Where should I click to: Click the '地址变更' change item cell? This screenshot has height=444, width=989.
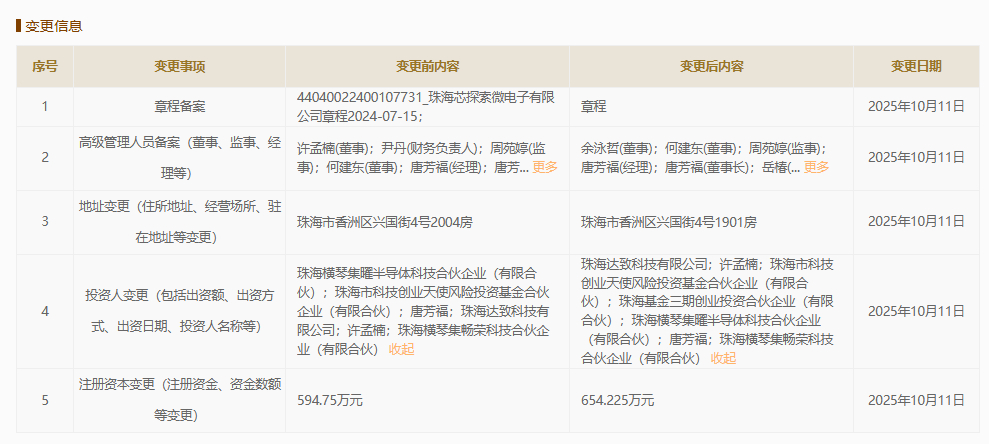point(179,222)
